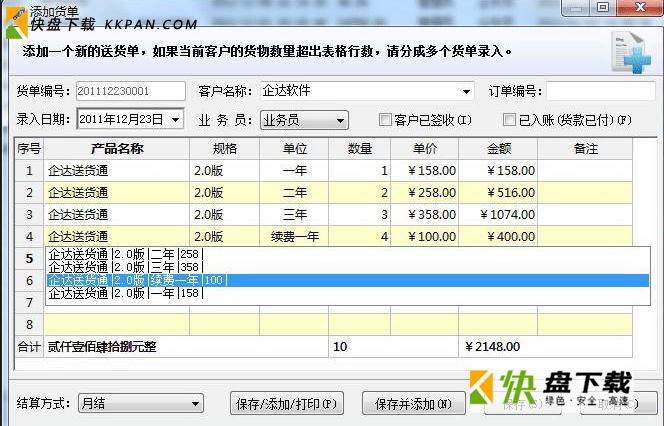Click the ¥258.00 unit price cell
This screenshot has width=664, height=426.
click(424, 193)
